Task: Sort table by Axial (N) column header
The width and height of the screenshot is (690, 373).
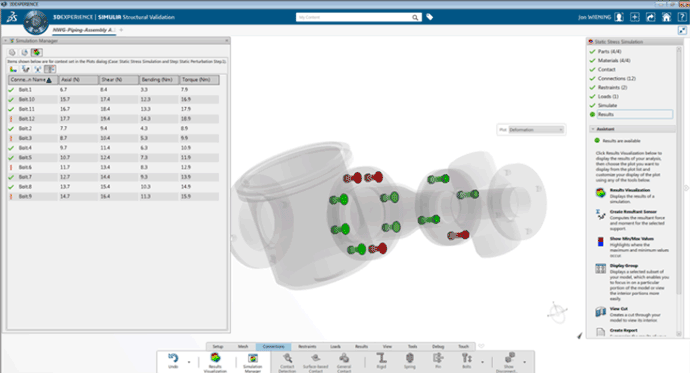Action: (x=79, y=80)
